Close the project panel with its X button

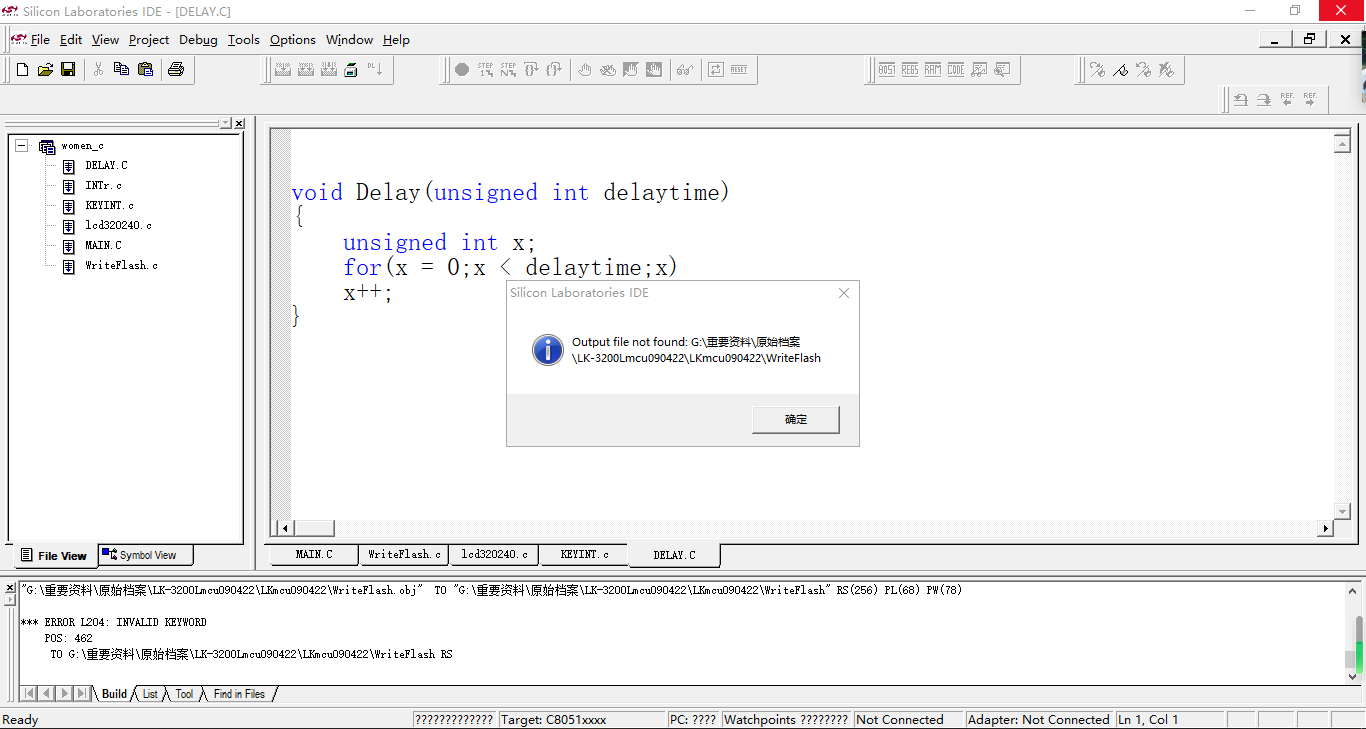(x=239, y=123)
